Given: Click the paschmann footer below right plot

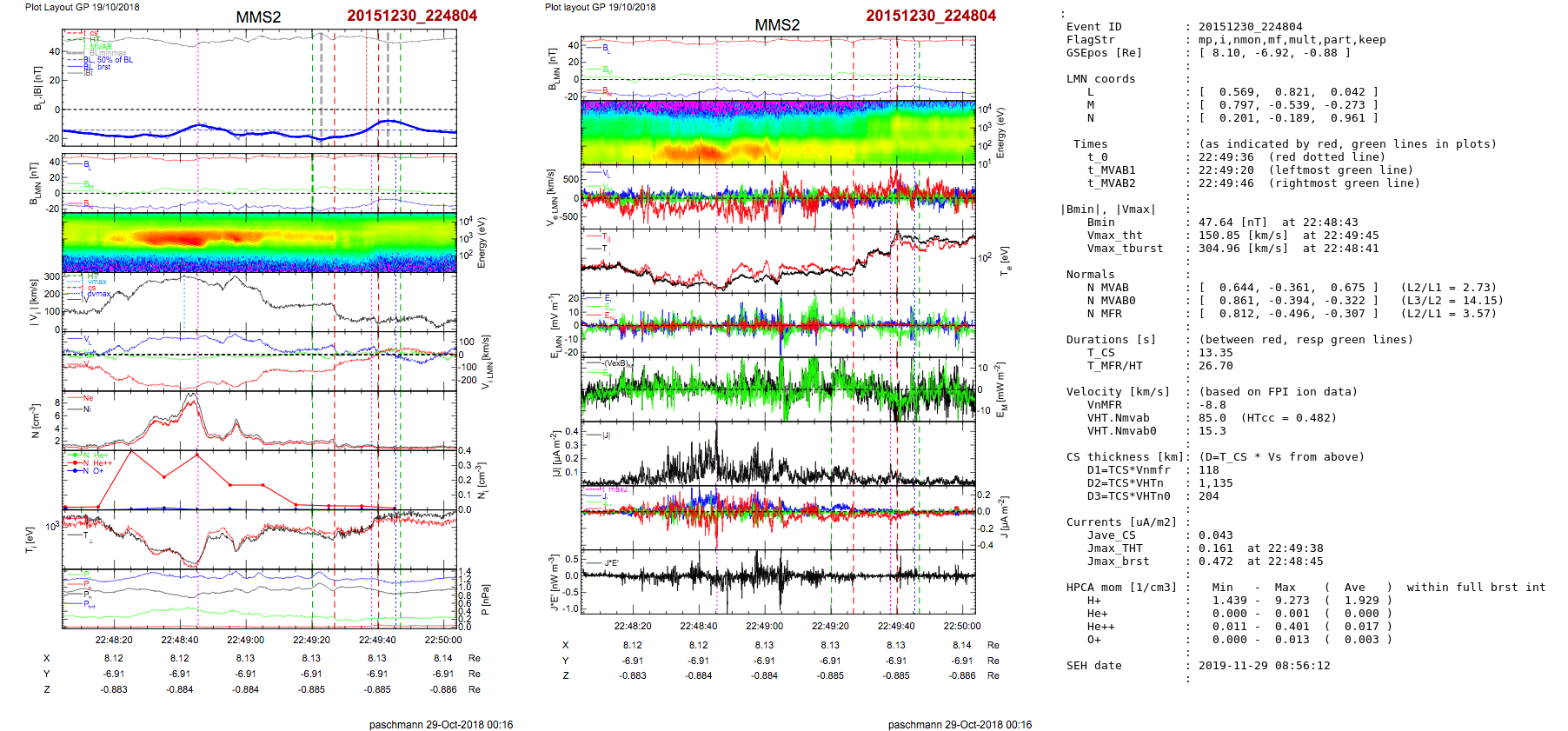Looking at the screenshot, I should point(960,724).
